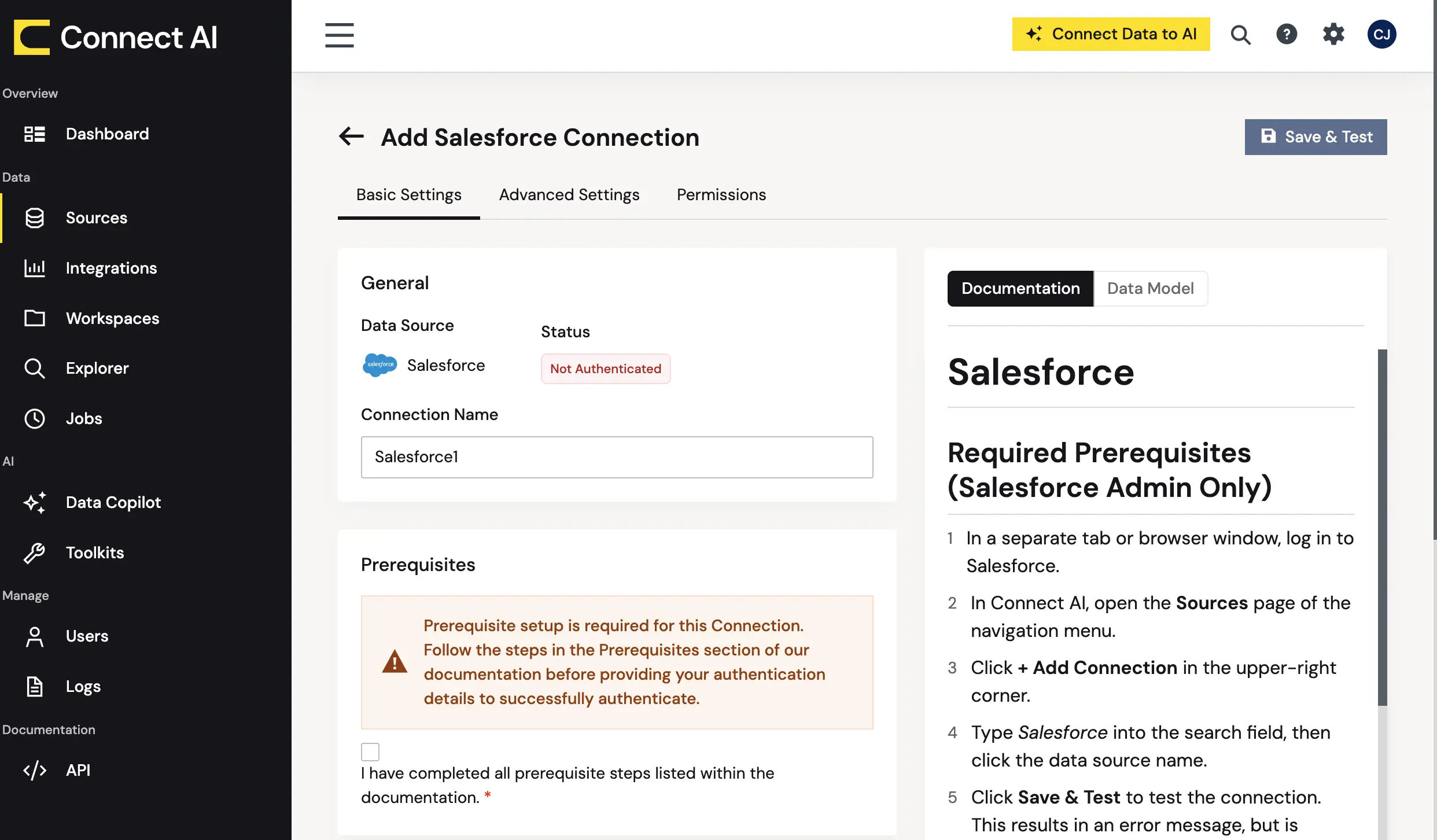Toggle the hamburger menu icon
The image size is (1437, 840).
(x=340, y=35)
